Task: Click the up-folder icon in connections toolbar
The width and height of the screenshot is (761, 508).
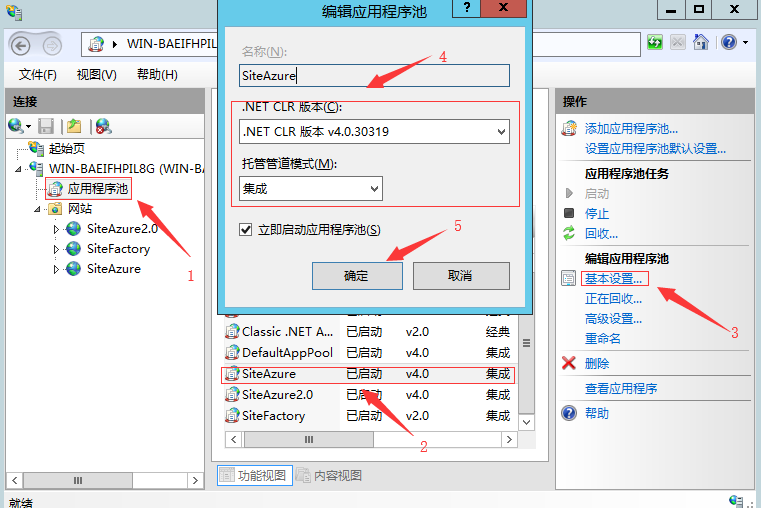Action: click(x=74, y=126)
